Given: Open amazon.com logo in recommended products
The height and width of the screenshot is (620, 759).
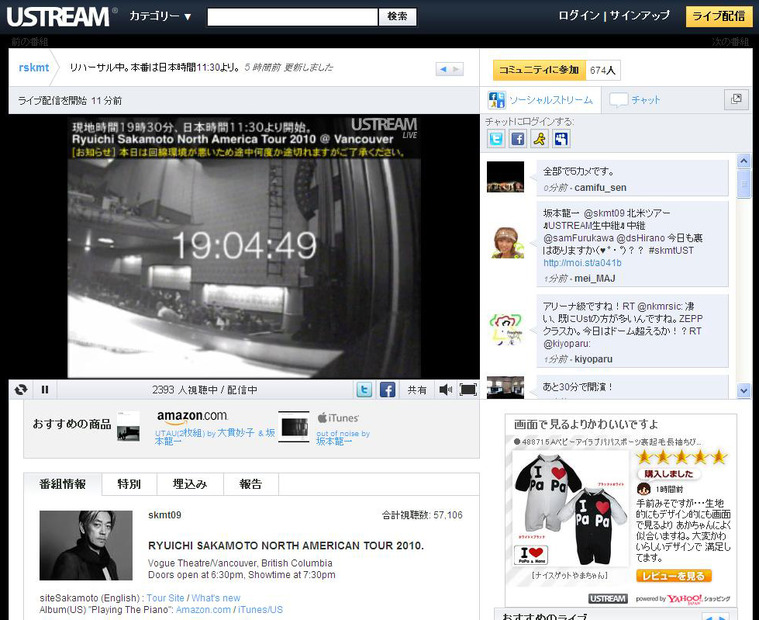Looking at the screenshot, I should [192, 416].
